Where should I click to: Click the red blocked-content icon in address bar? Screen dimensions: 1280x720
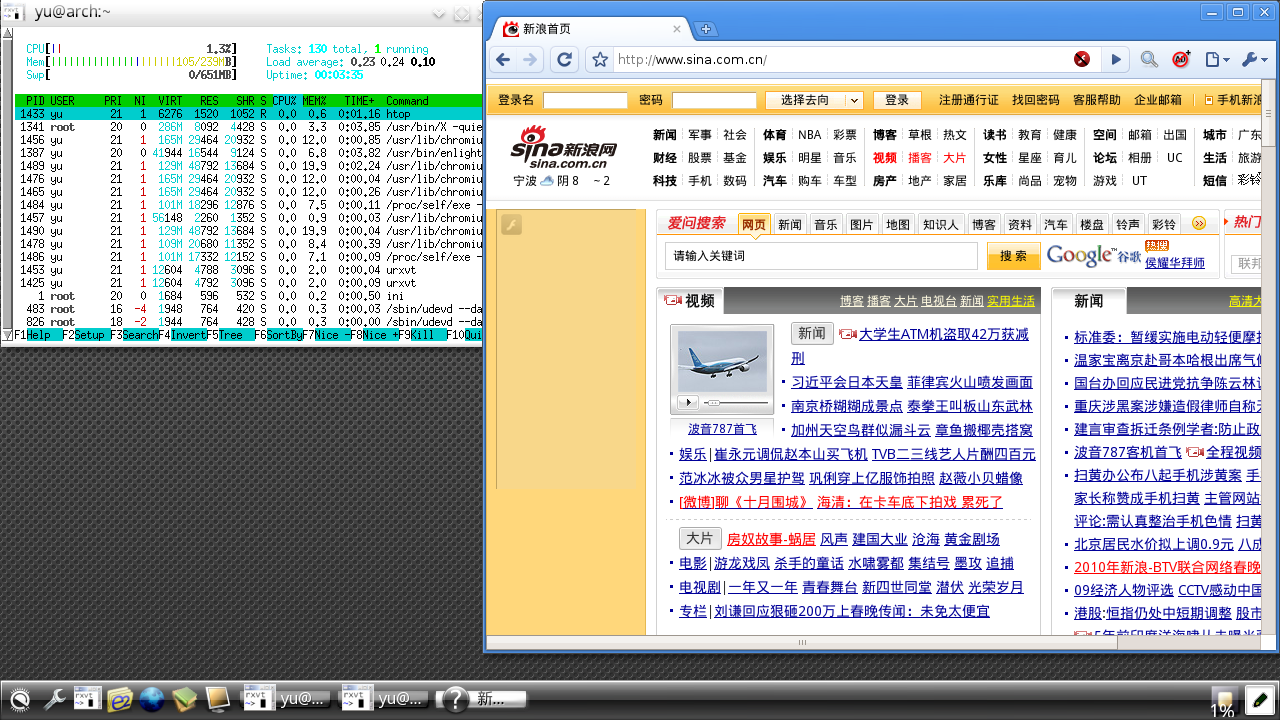coord(1081,60)
